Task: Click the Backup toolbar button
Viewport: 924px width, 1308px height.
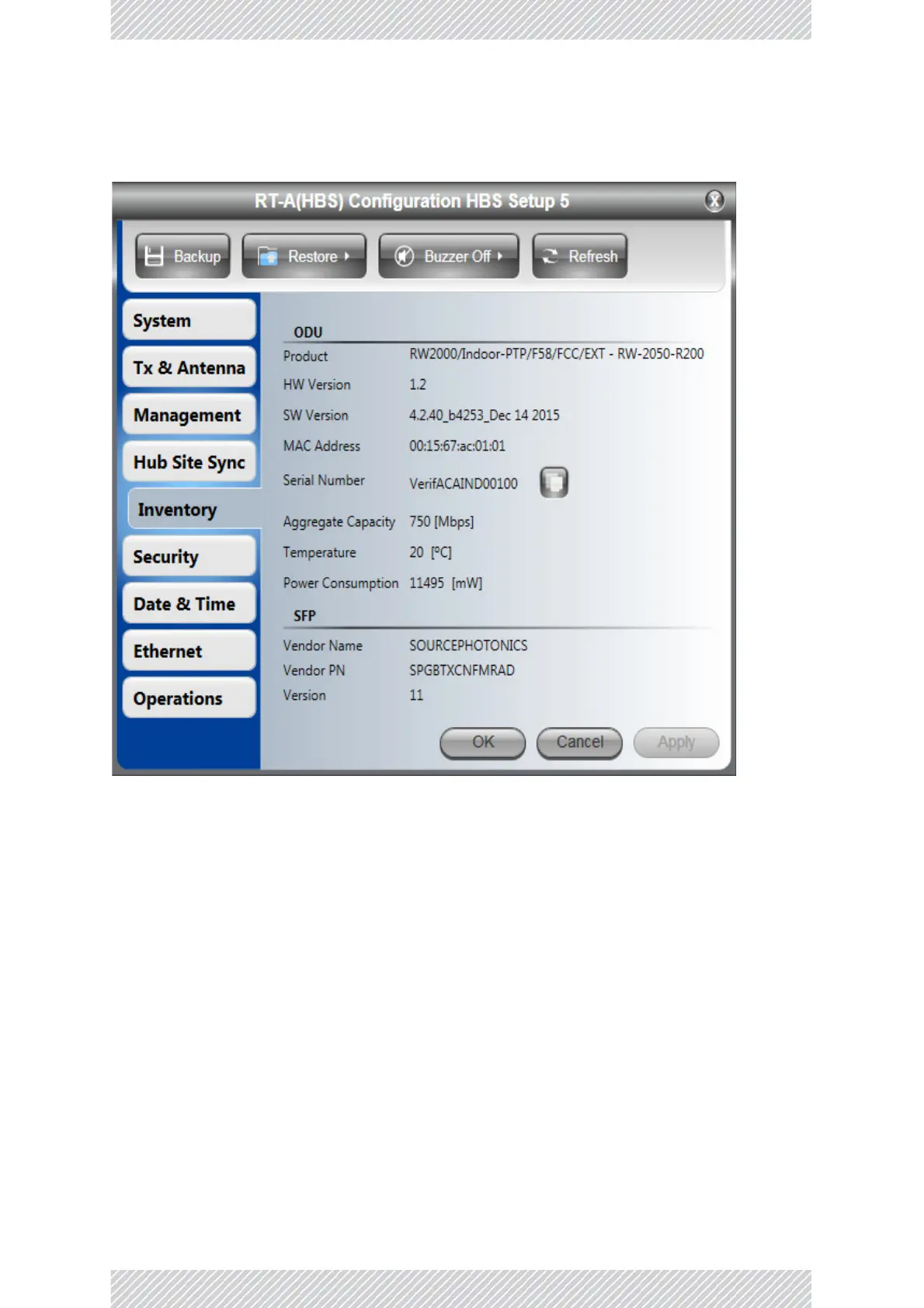Action: pyautogui.click(x=182, y=256)
